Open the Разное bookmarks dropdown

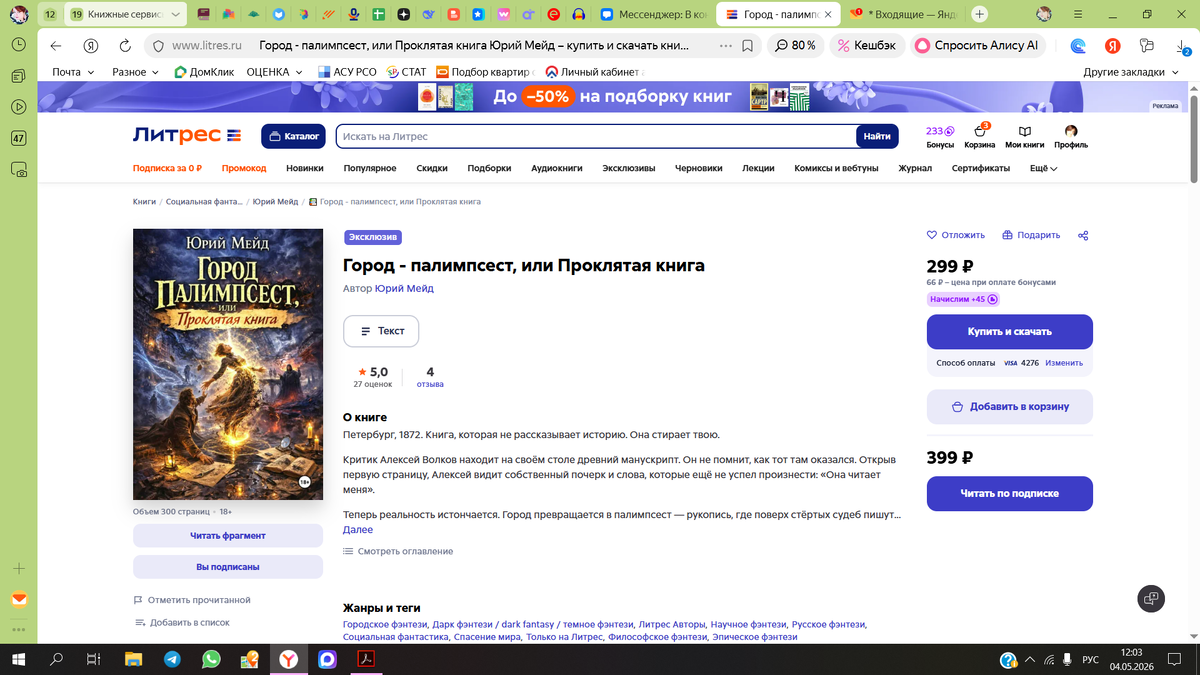click(137, 72)
